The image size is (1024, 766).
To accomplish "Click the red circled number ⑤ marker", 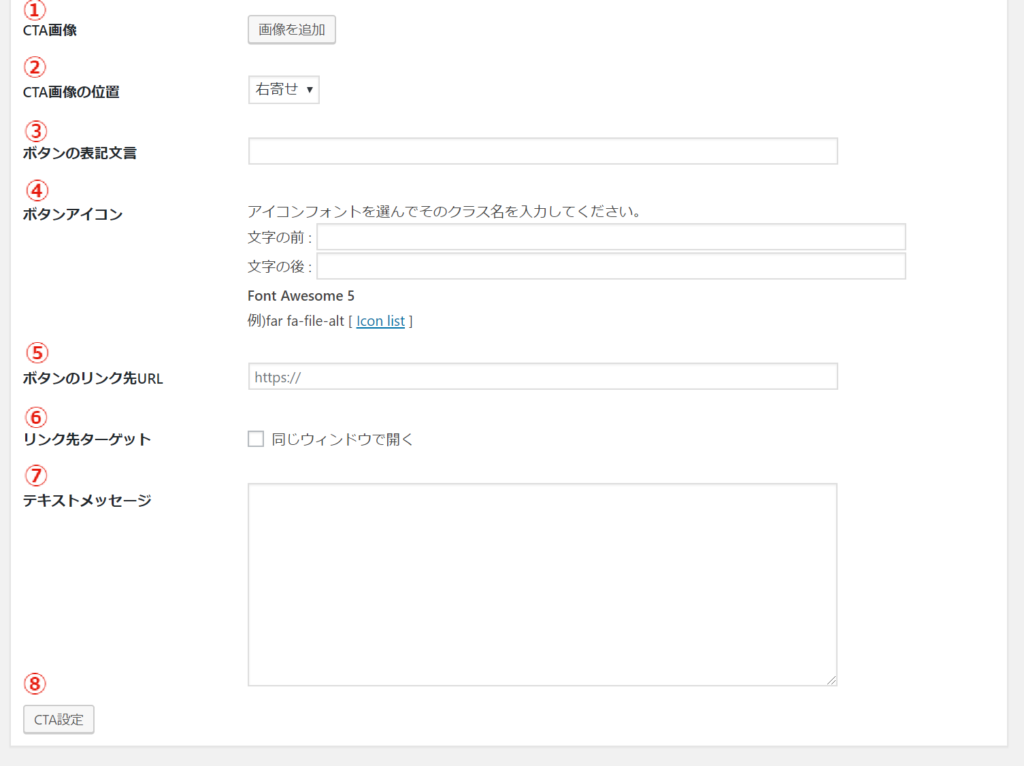I will (x=35, y=353).
